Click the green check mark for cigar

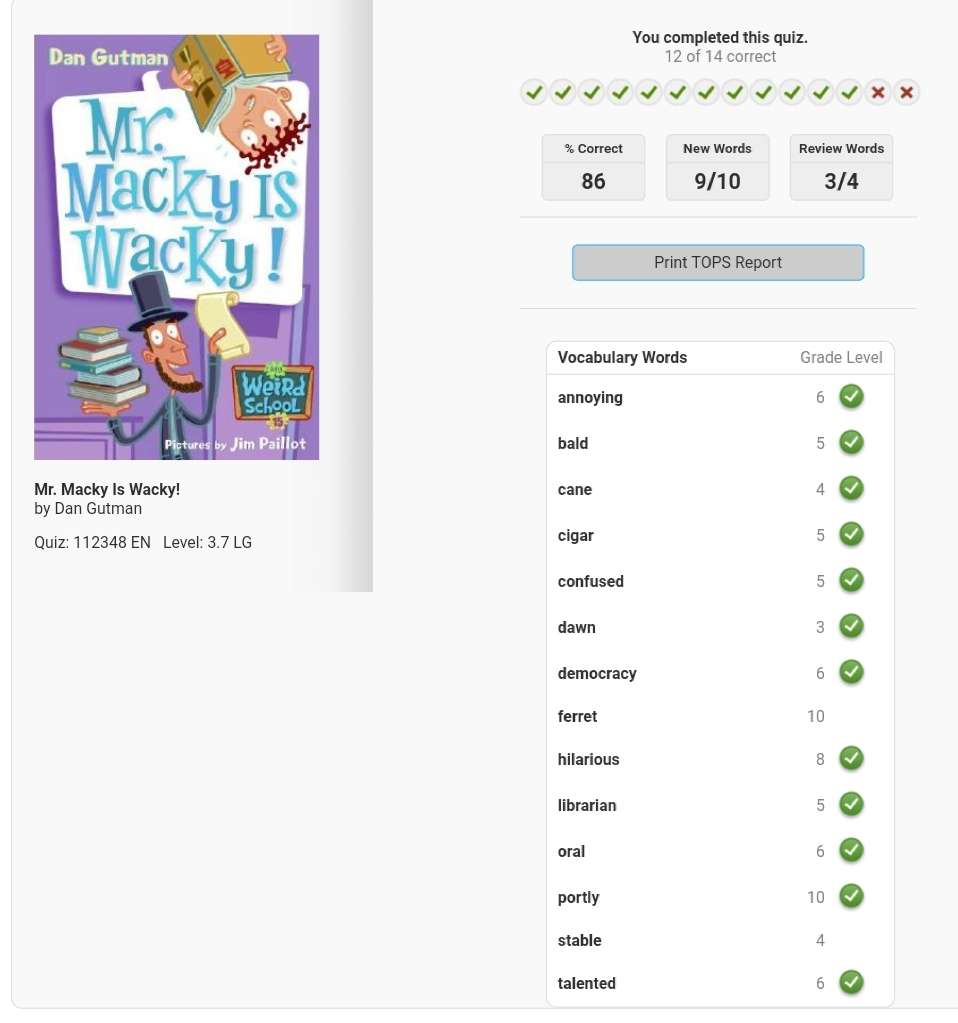pos(851,534)
